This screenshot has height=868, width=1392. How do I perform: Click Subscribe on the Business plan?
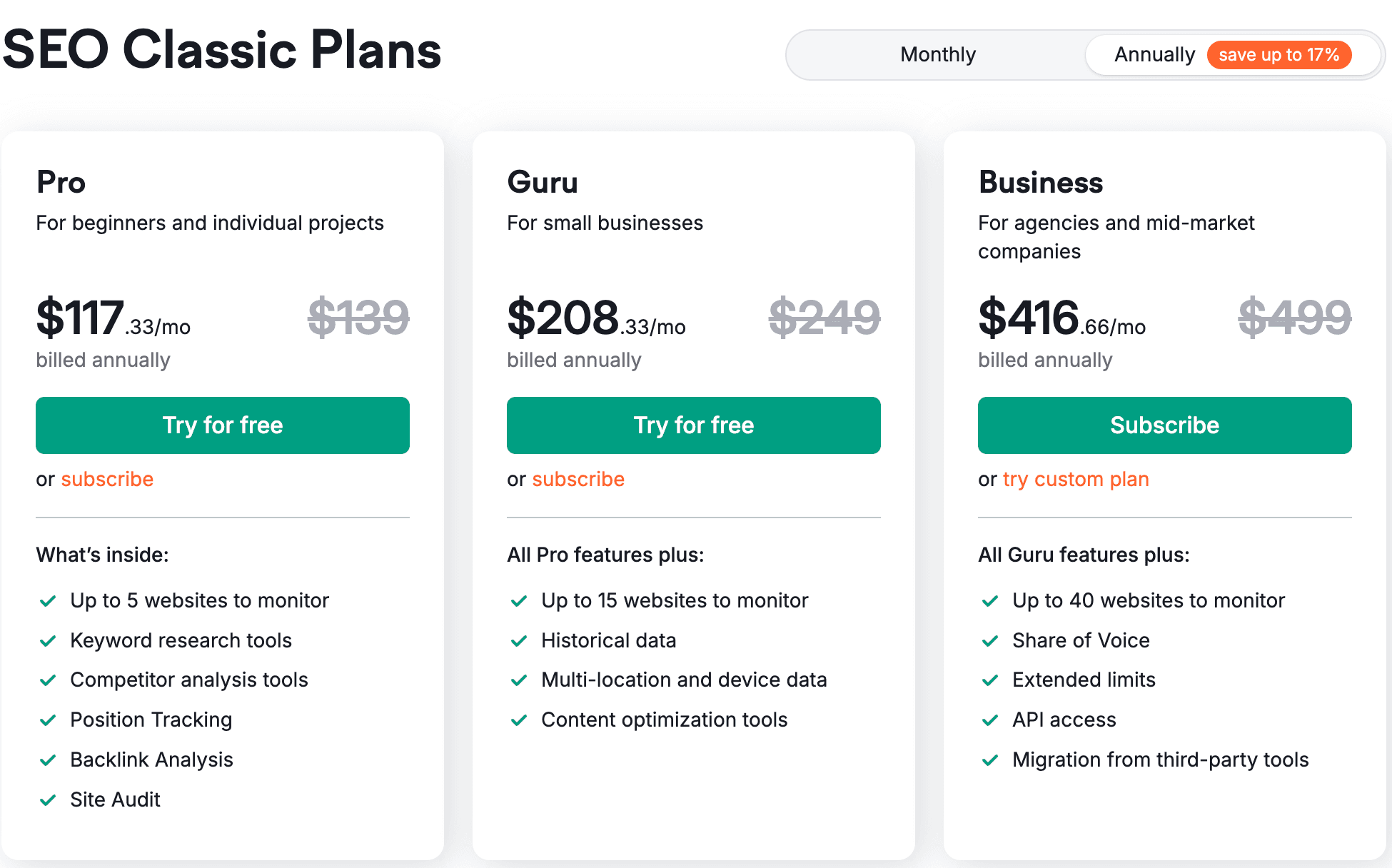(x=1164, y=425)
